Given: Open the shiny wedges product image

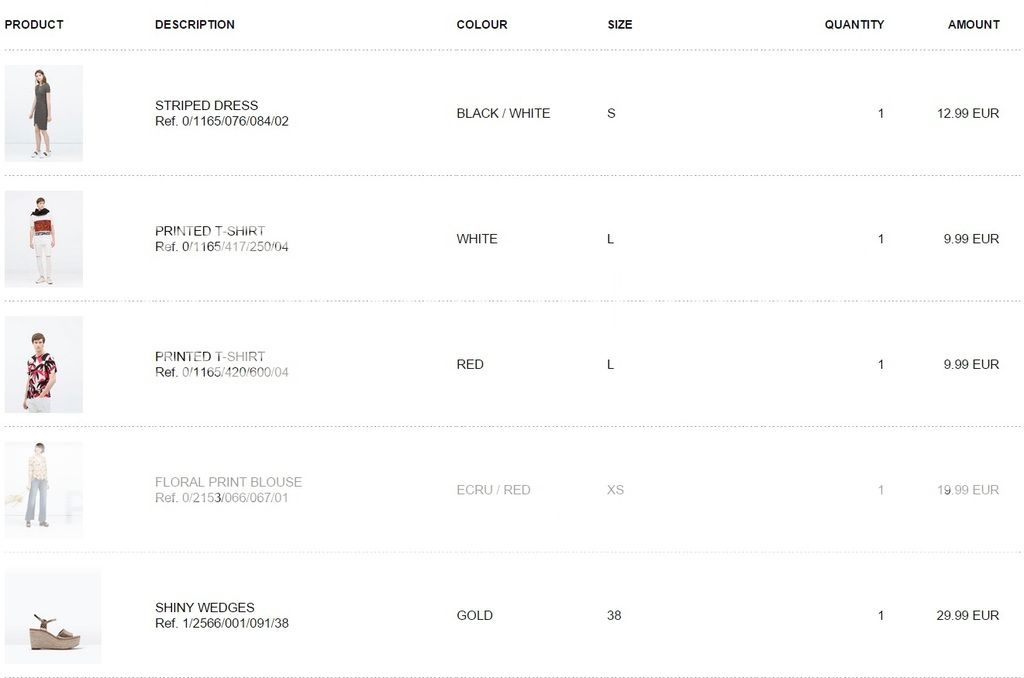Looking at the screenshot, I should pyautogui.click(x=53, y=616).
